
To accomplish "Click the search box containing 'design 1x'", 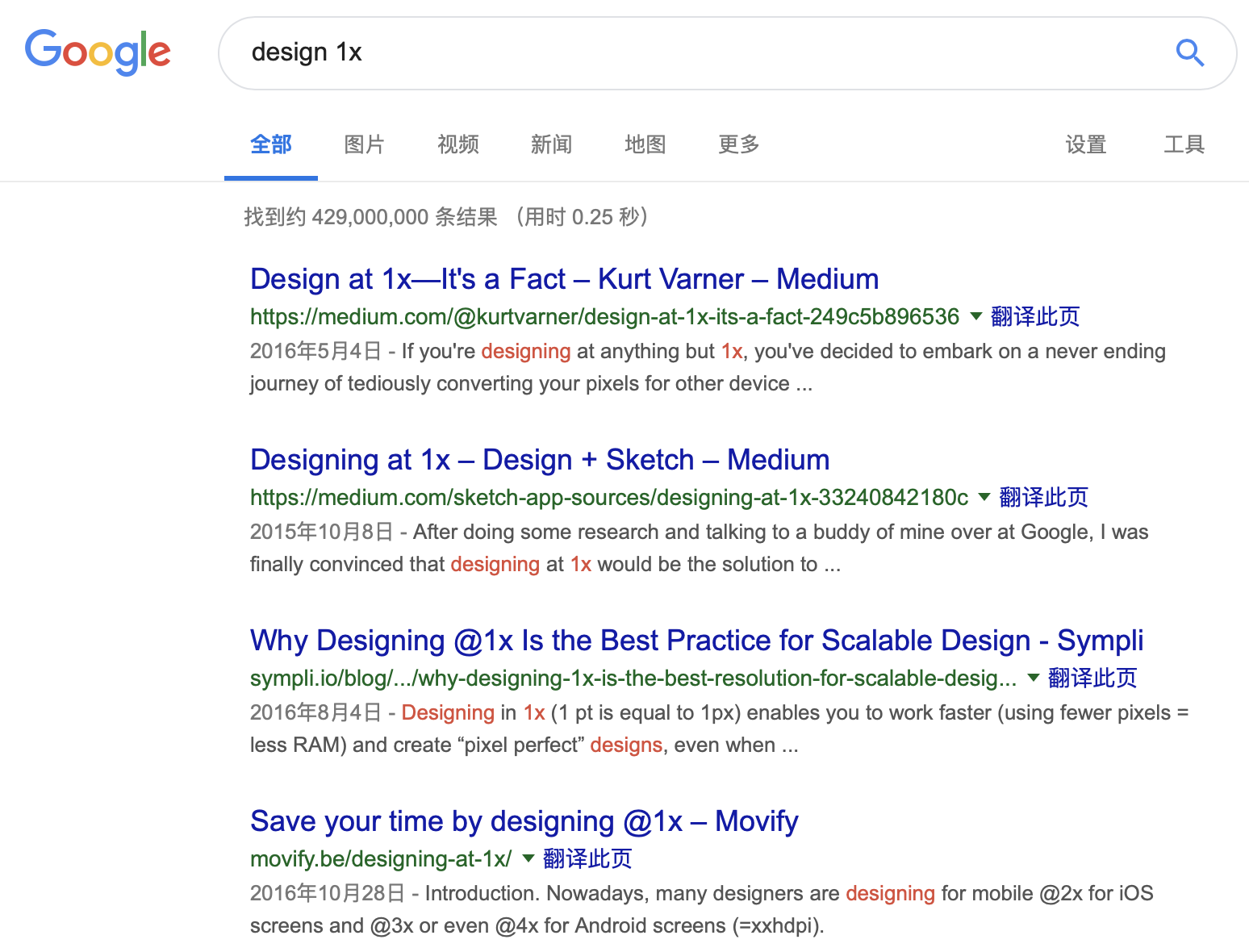I will (x=694, y=53).
